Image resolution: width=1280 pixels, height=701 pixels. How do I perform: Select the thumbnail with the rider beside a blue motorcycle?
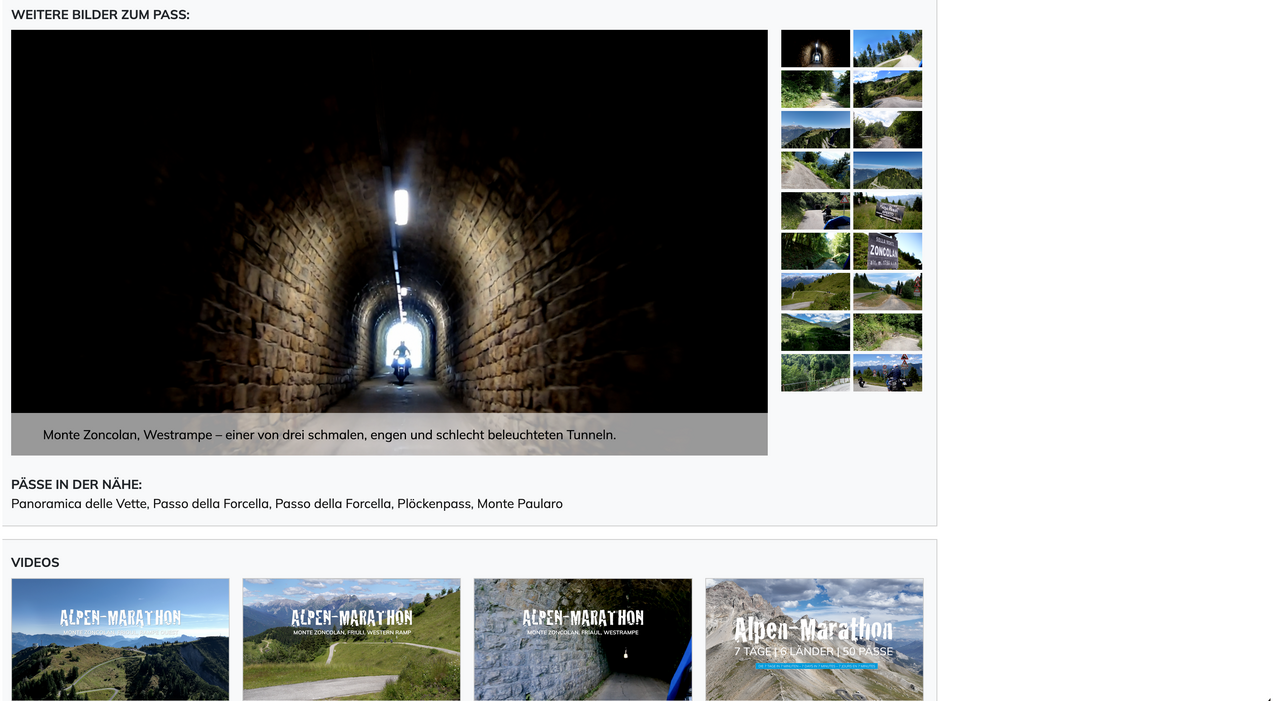tap(815, 211)
